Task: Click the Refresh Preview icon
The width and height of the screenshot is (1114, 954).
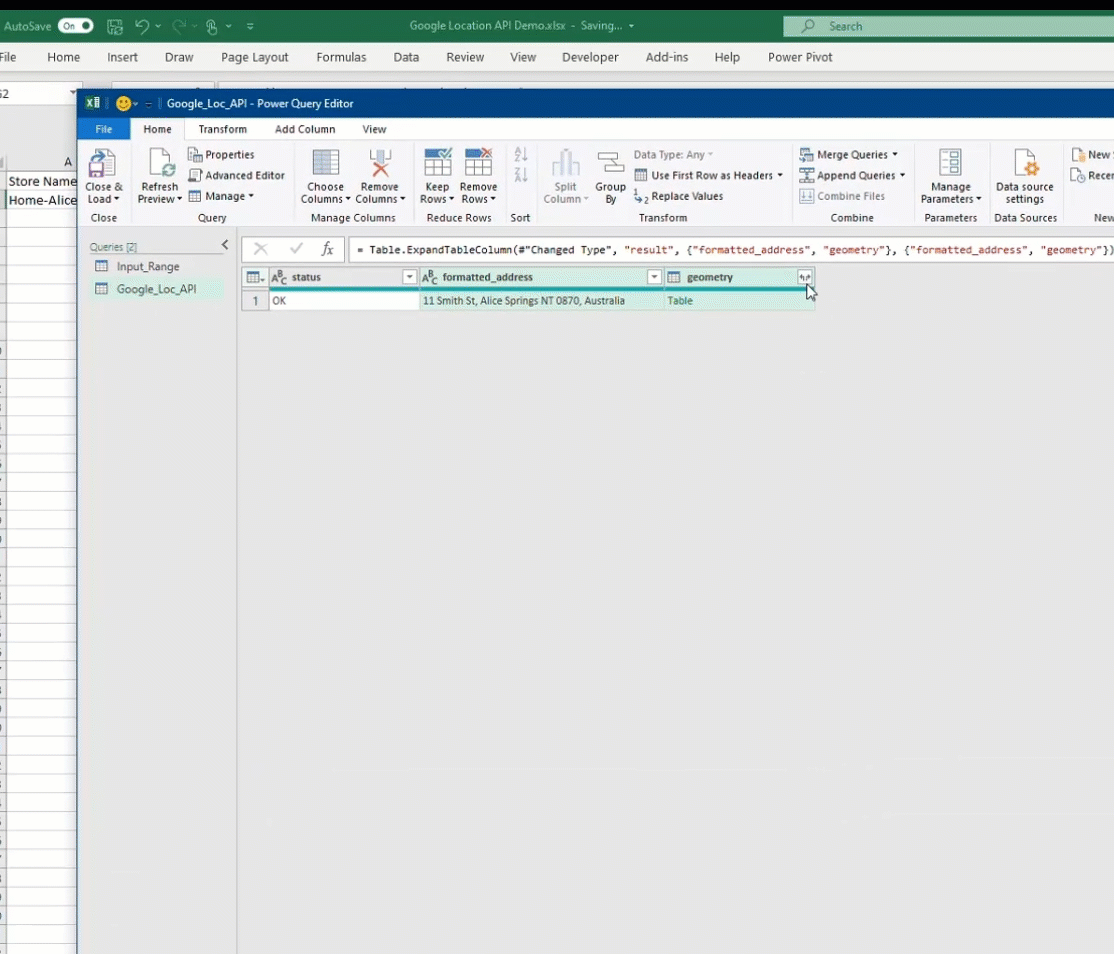Action: 160,163
